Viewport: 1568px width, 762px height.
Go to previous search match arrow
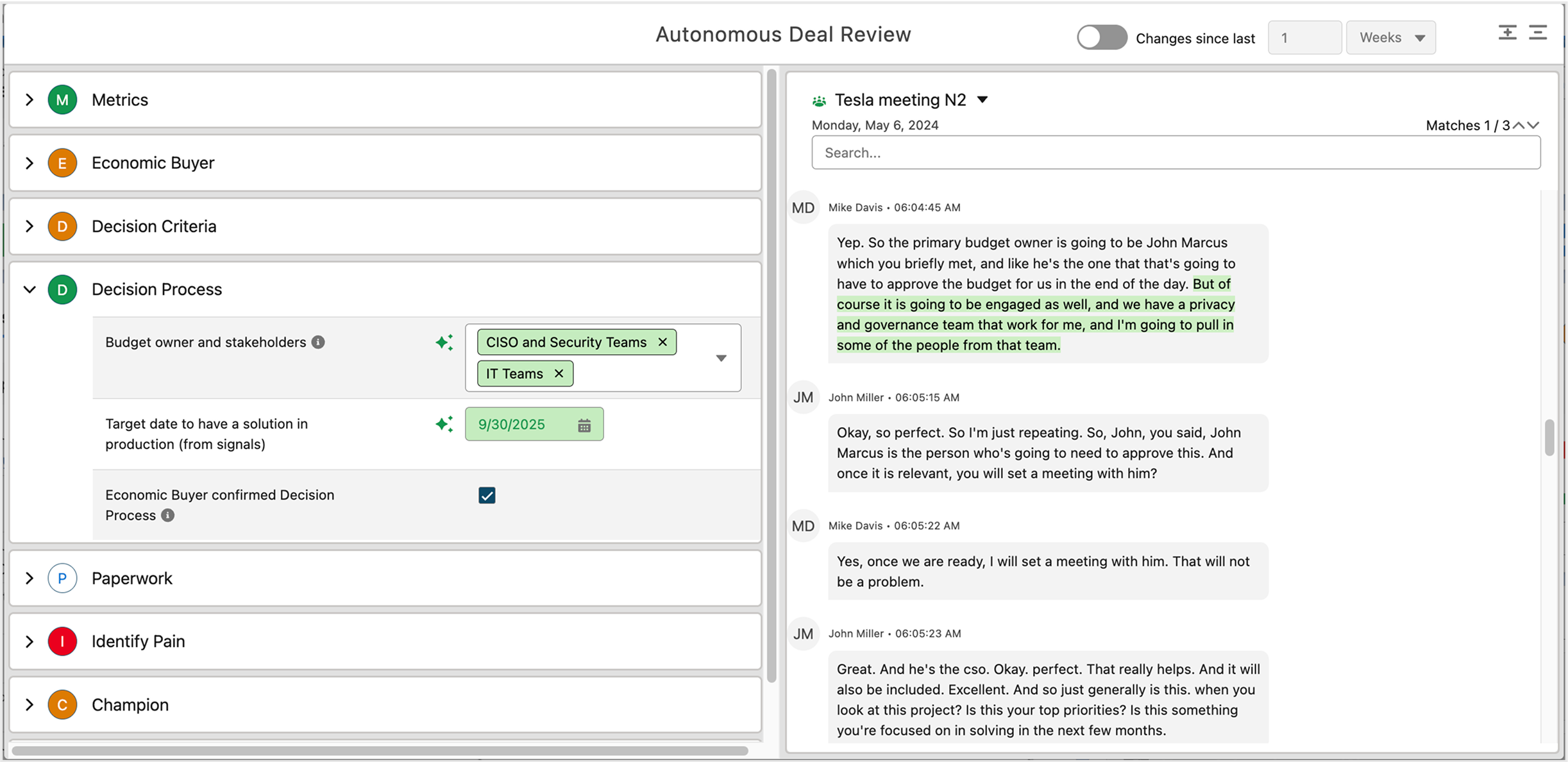point(1518,125)
